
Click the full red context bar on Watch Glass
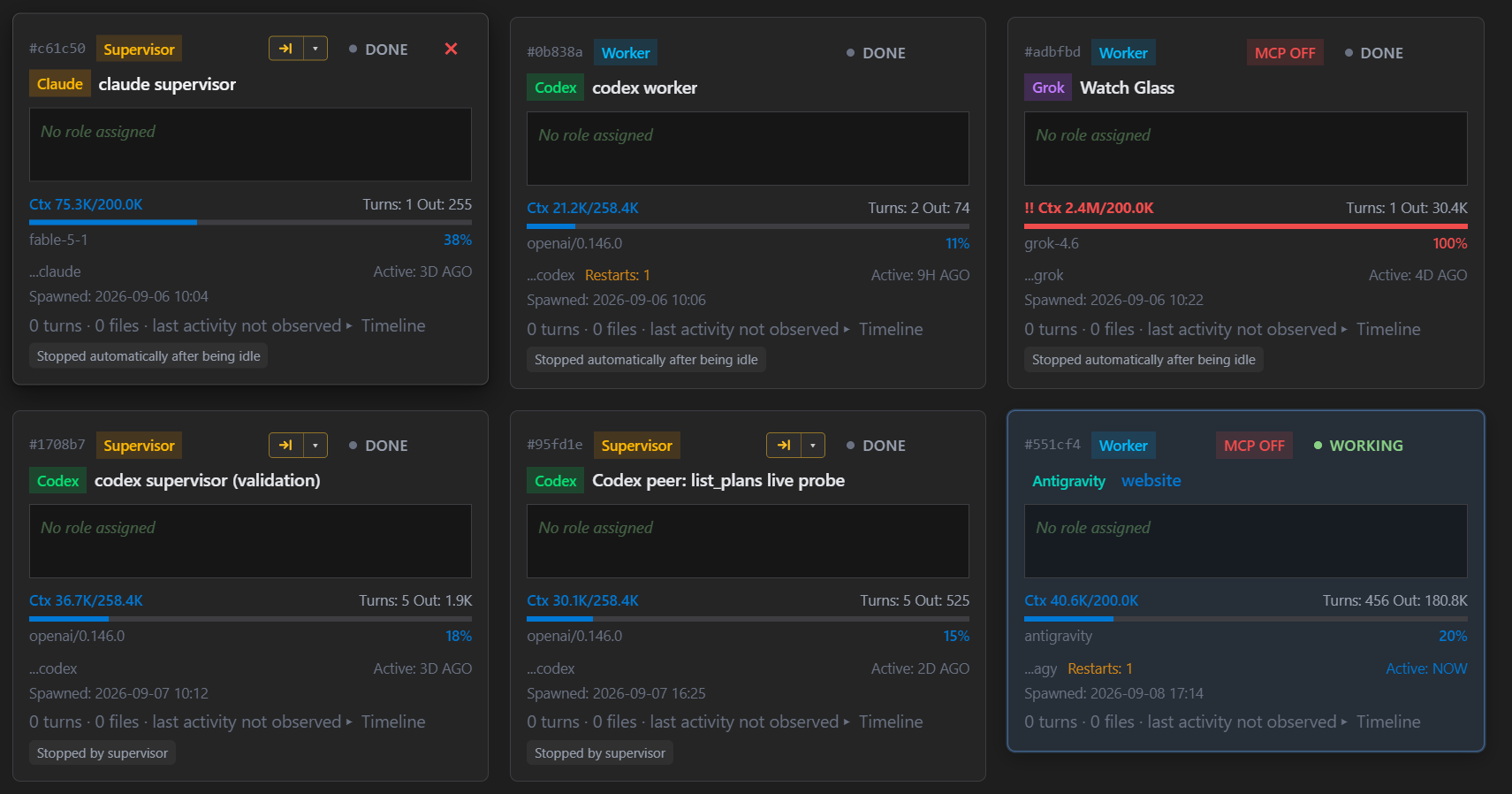[1245, 225]
